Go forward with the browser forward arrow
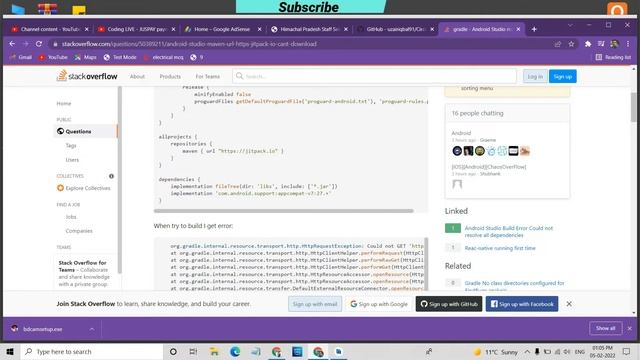This screenshot has height=360, width=640. point(25,44)
